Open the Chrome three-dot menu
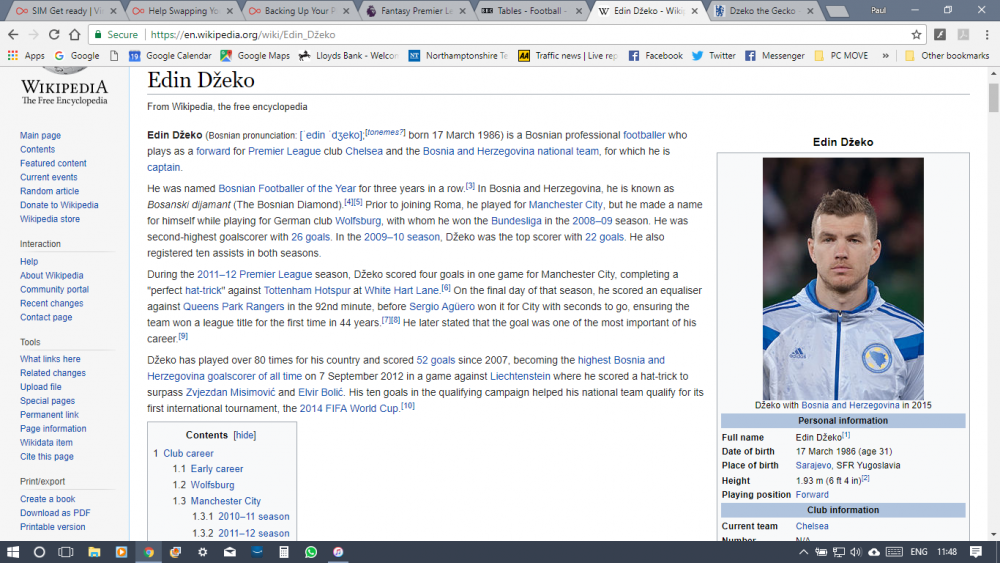The height and width of the screenshot is (563, 1000). pyautogui.click(x=987, y=34)
